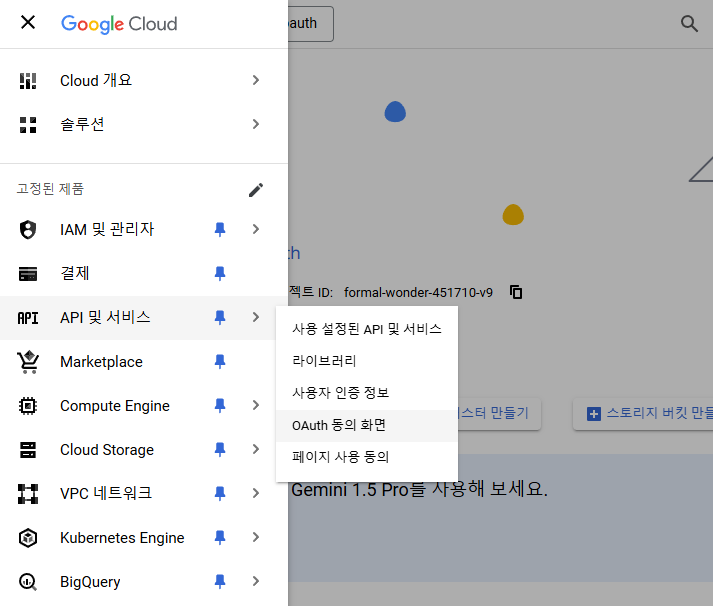
Task: Unpin 결제 from pinned products
Action: pos(220,273)
